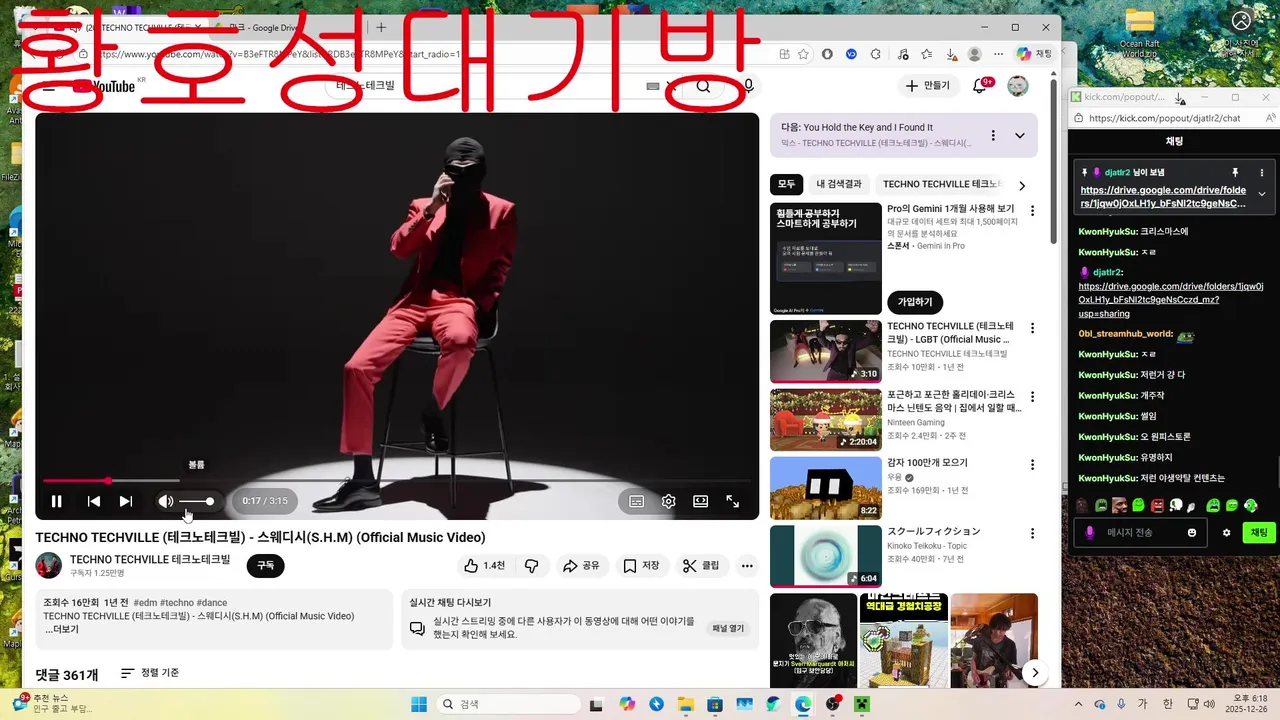
Task: Click Kick chat message input field
Action: (1138, 533)
